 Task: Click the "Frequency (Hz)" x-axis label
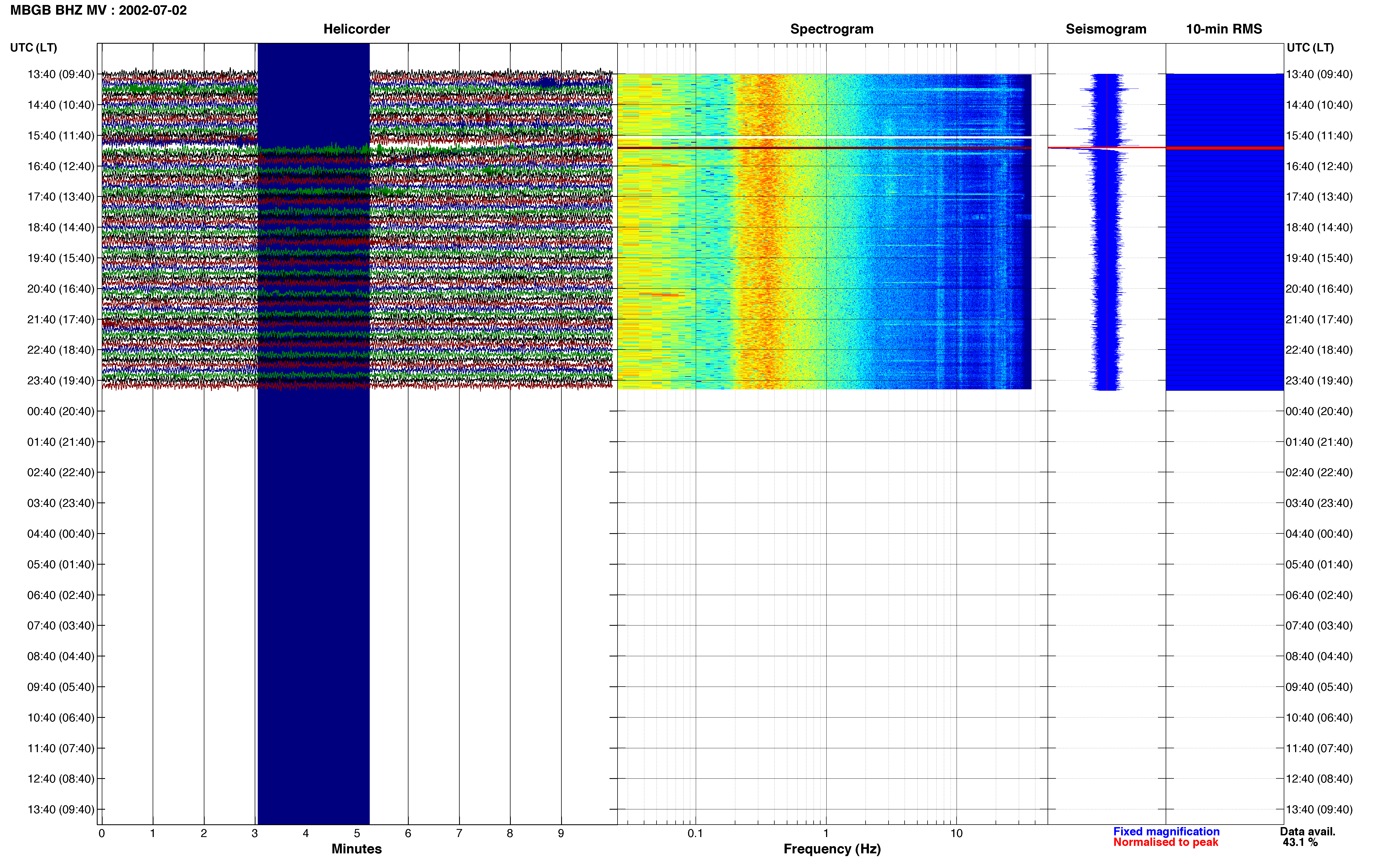[x=832, y=849]
